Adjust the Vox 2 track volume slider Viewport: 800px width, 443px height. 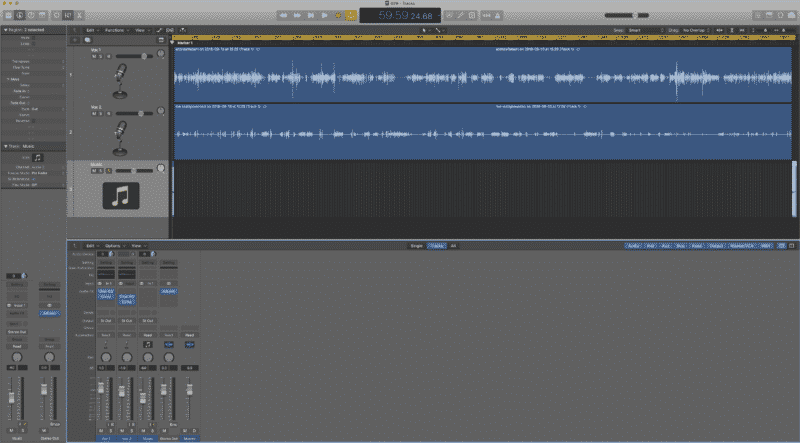[134, 114]
